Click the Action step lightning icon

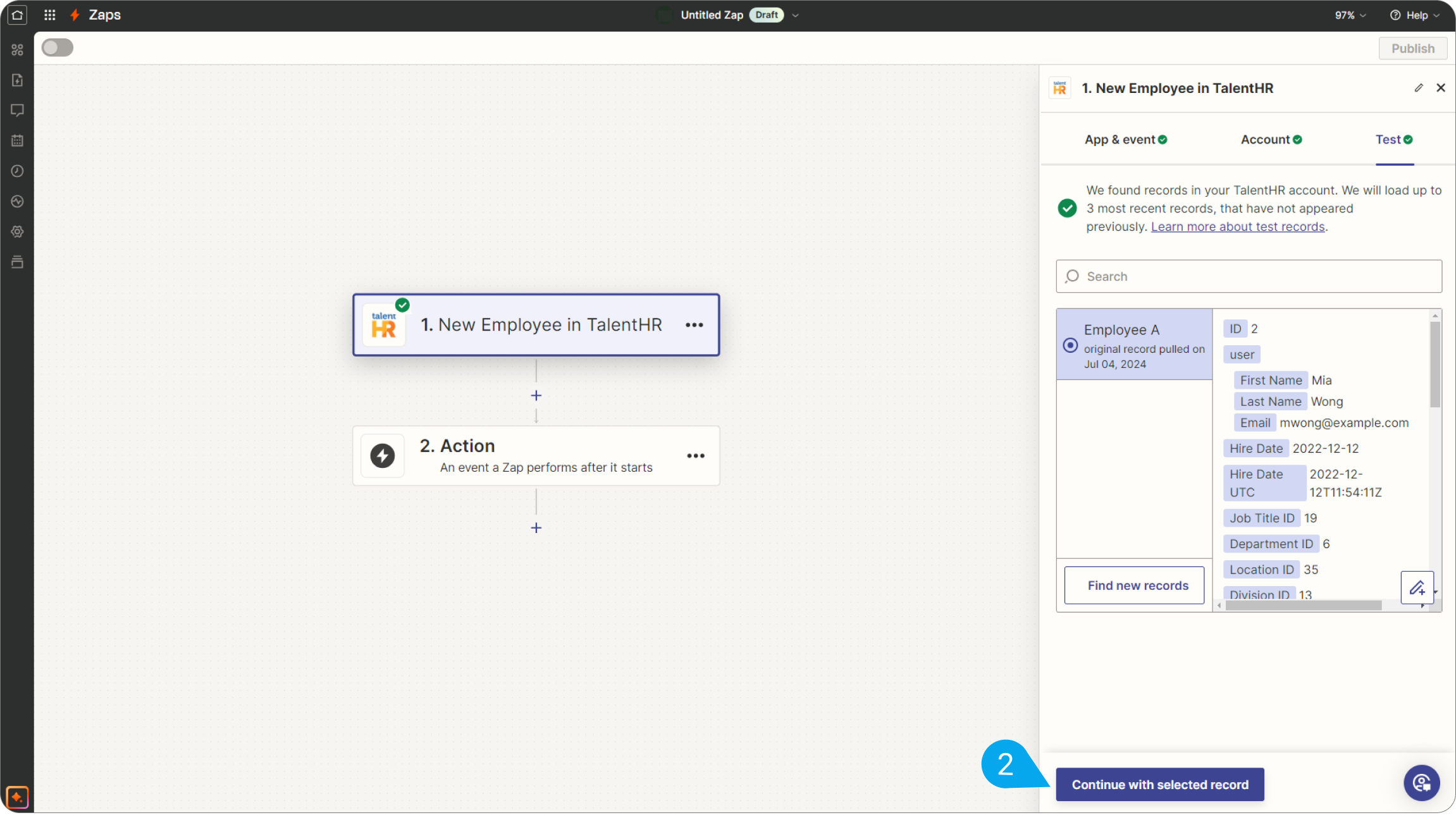(382, 456)
